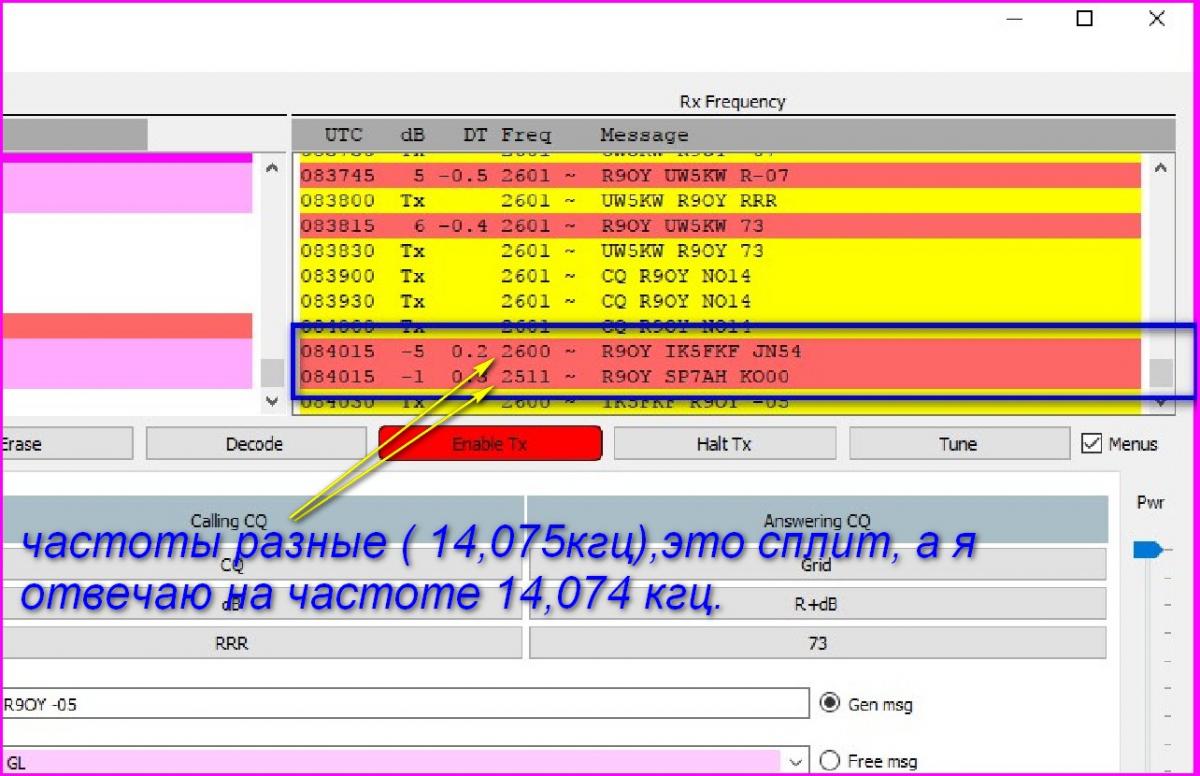Click the RRR message button
1200x776 pixels.
coord(230,644)
